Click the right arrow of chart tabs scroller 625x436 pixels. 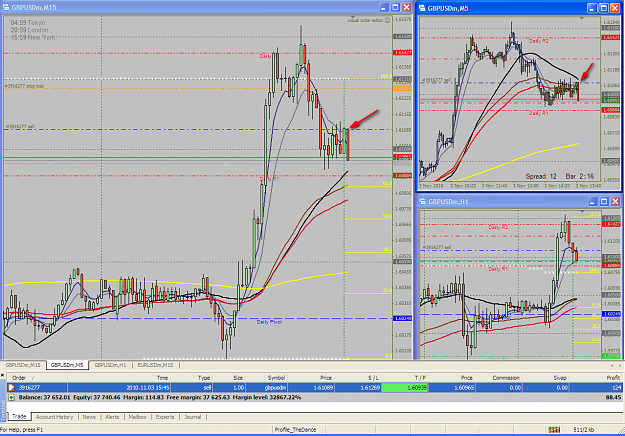[620, 365]
